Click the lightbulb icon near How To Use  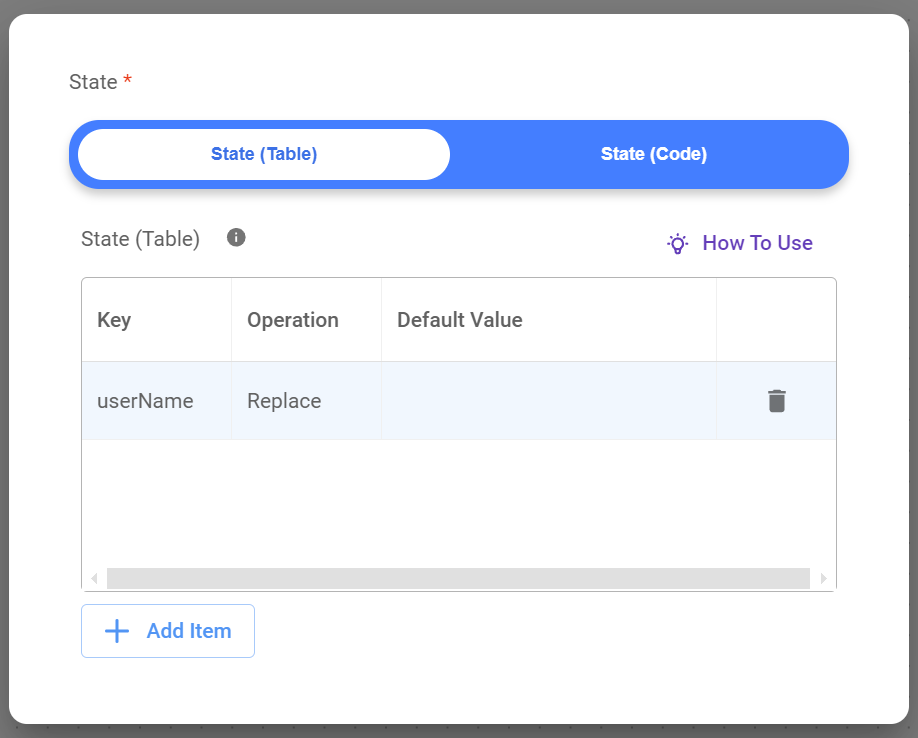[678, 243]
